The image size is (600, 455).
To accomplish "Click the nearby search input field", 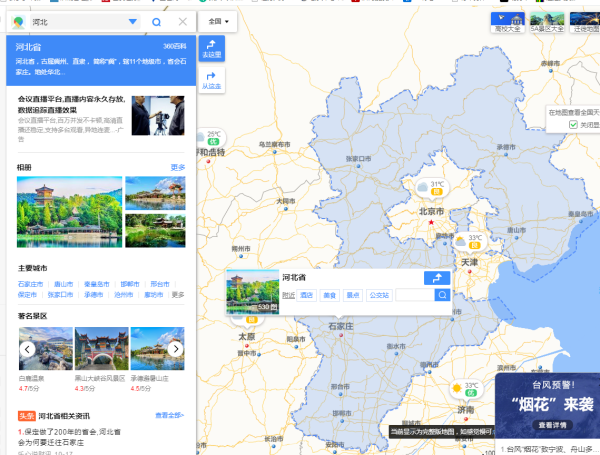I will tap(414, 295).
